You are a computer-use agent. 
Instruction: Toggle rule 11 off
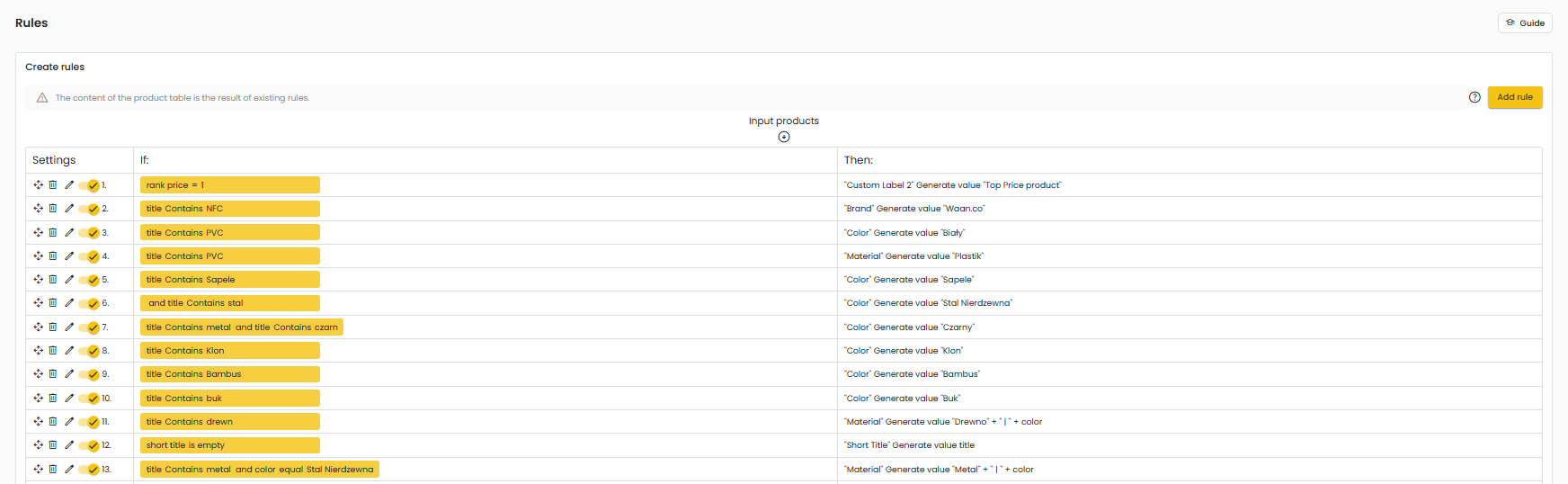[x=89, y=422]
